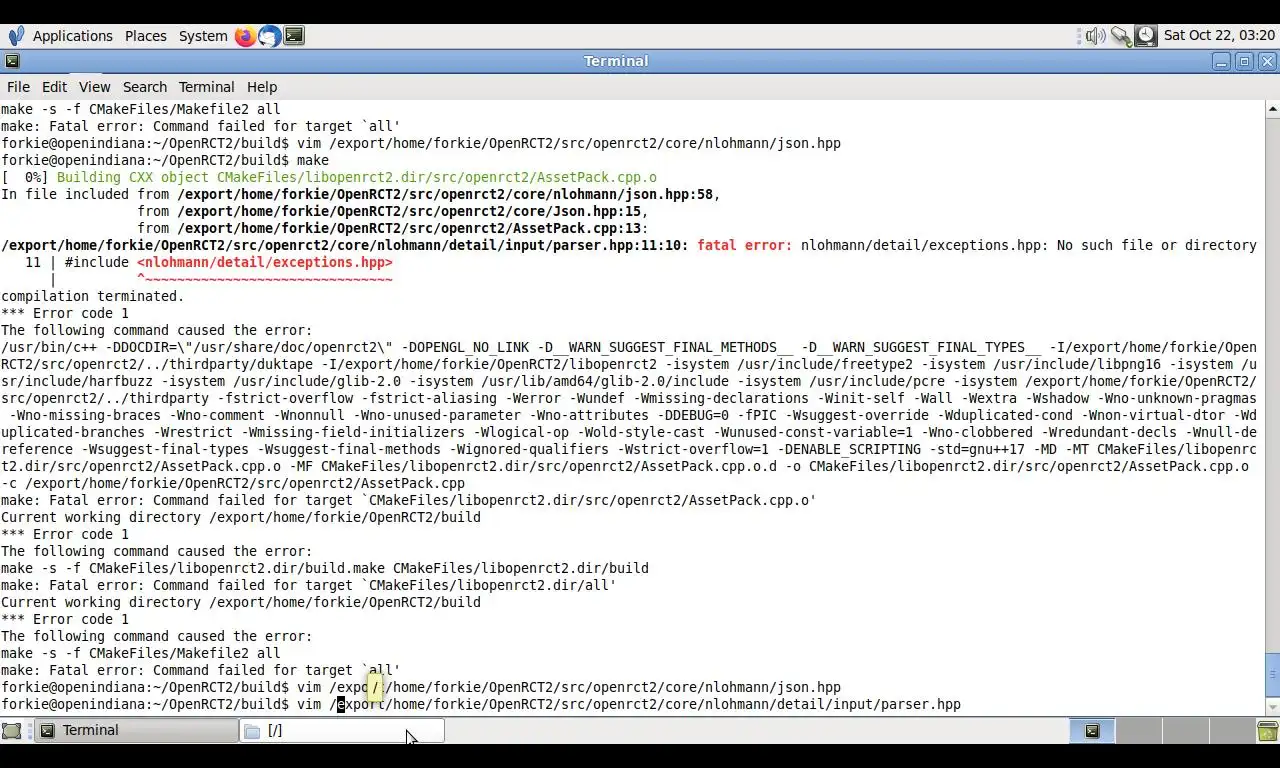Click the Terminal window title bar text
Screen dimensions: 1280x768
tap(616, 61)
